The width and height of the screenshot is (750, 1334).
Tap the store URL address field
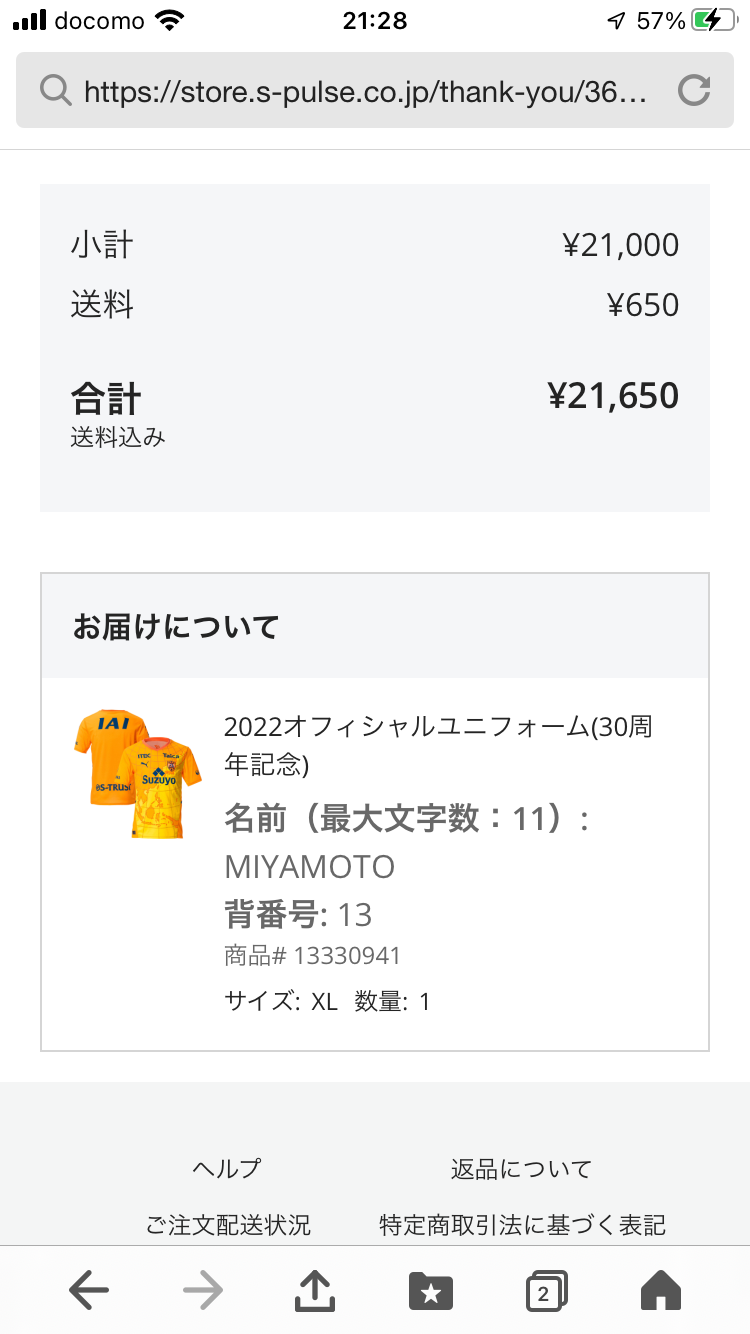tap(365, 92)
